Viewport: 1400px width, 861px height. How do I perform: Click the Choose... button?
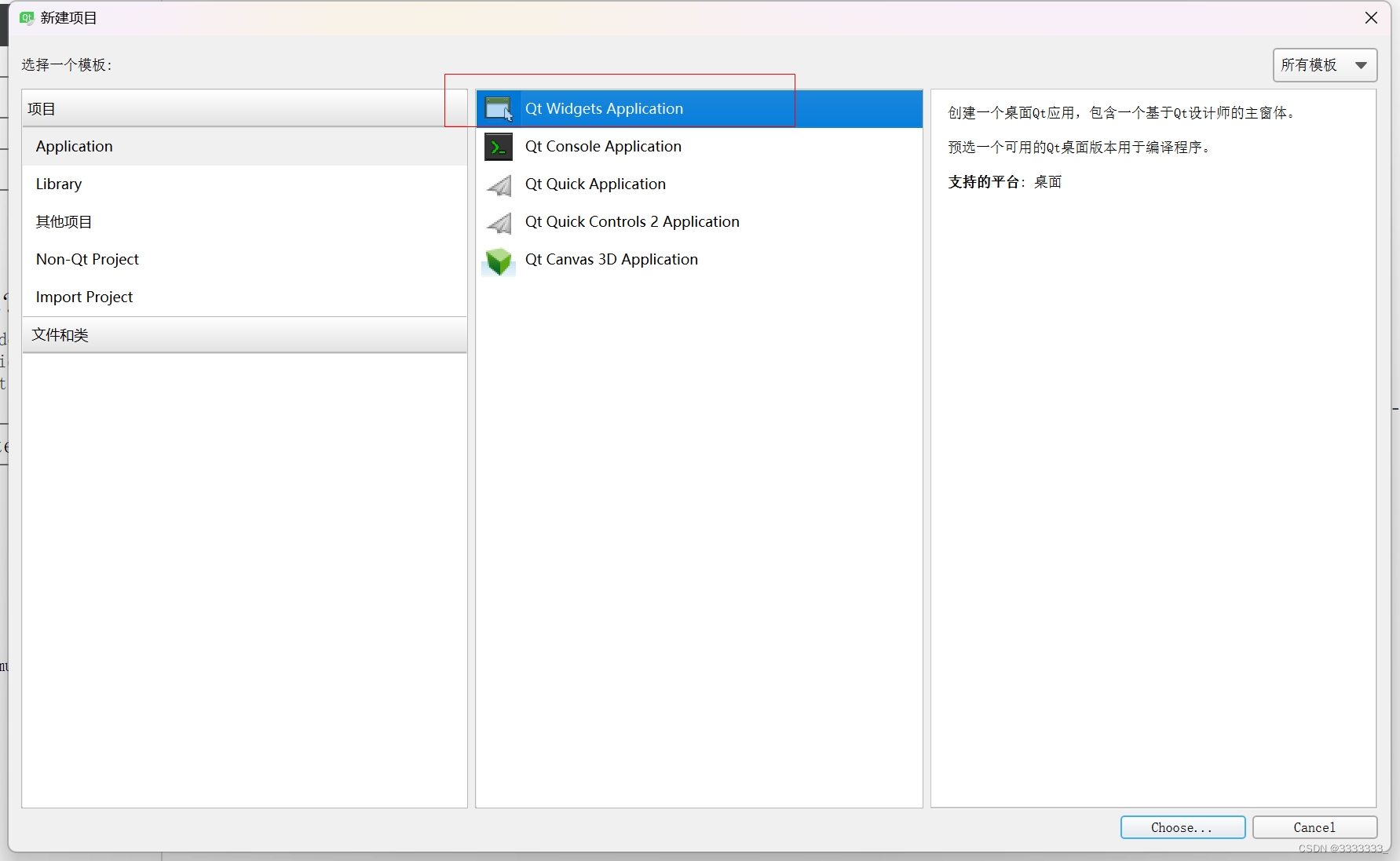point(1183,827)
